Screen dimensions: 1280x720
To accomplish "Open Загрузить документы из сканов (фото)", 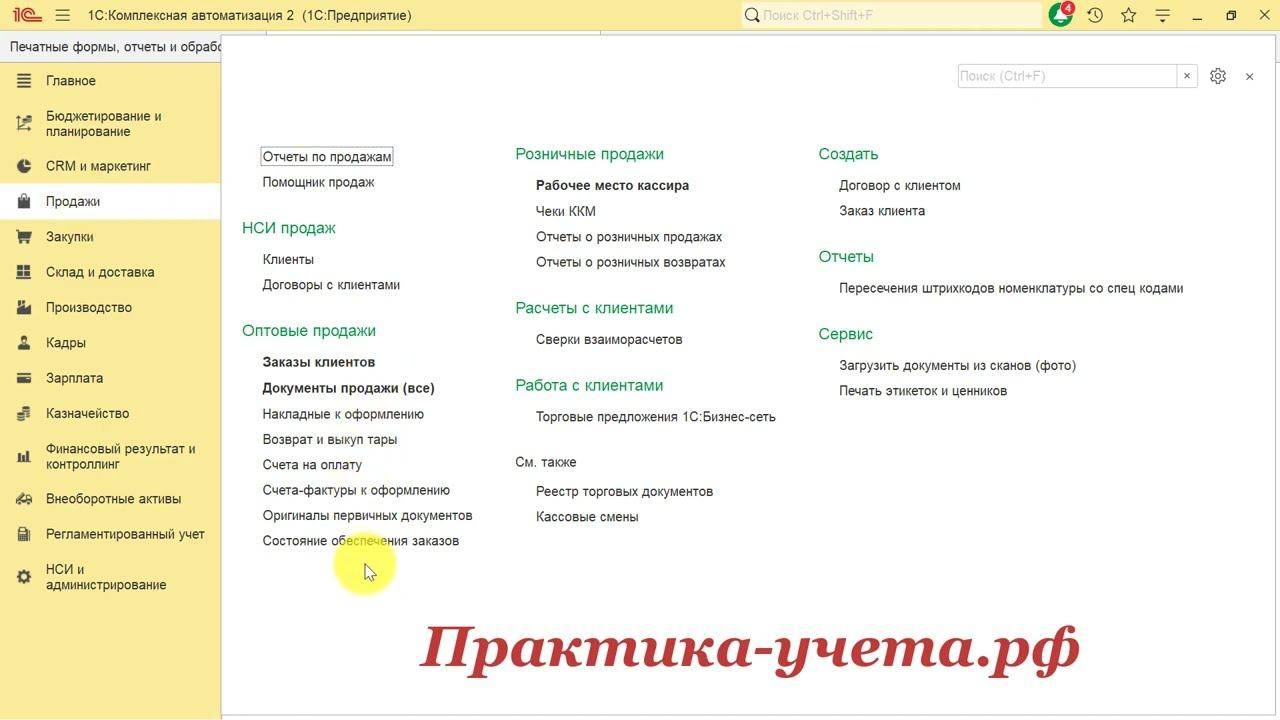I will pos(958,365).
